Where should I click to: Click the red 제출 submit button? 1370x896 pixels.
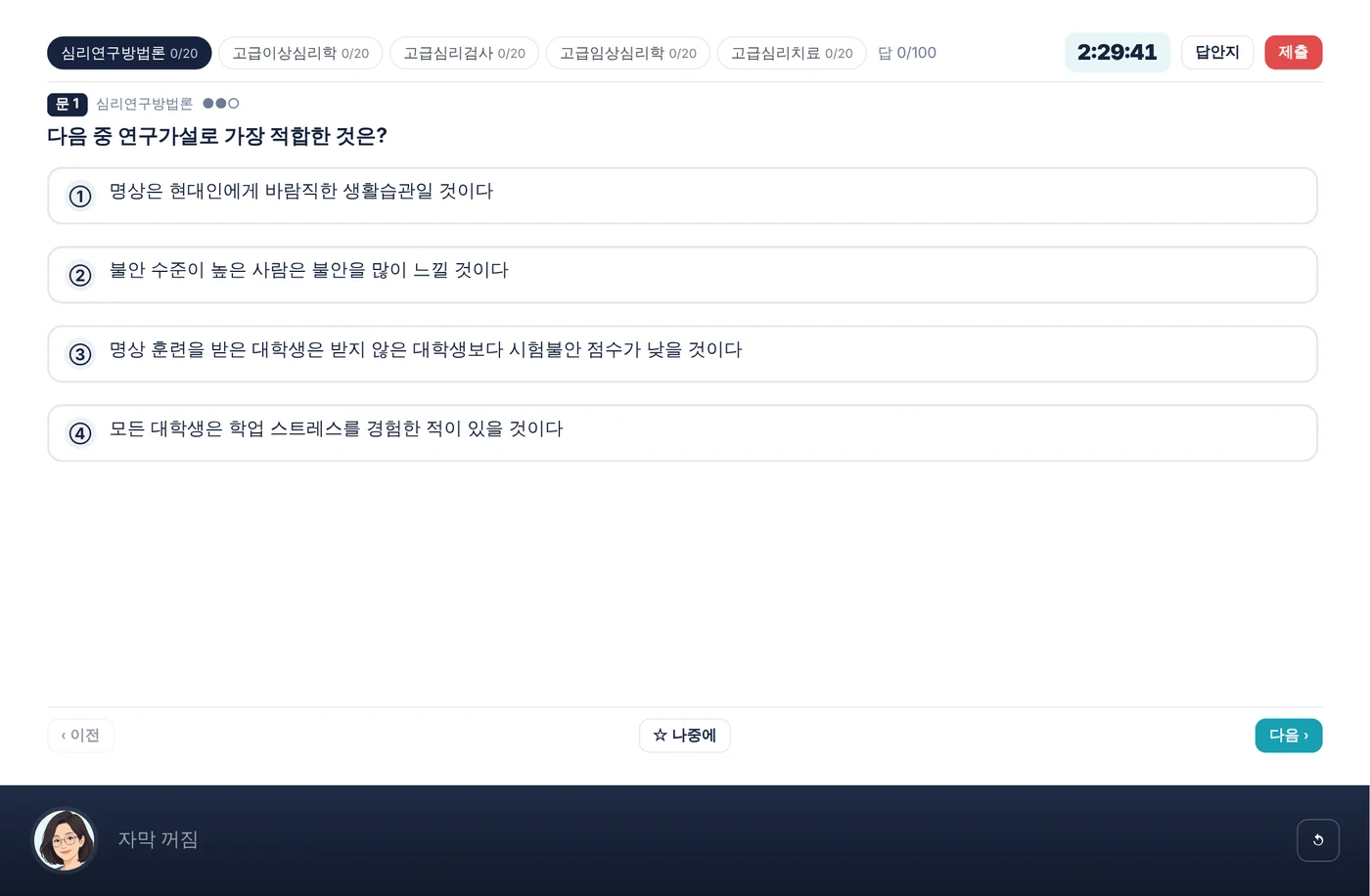1293,52
